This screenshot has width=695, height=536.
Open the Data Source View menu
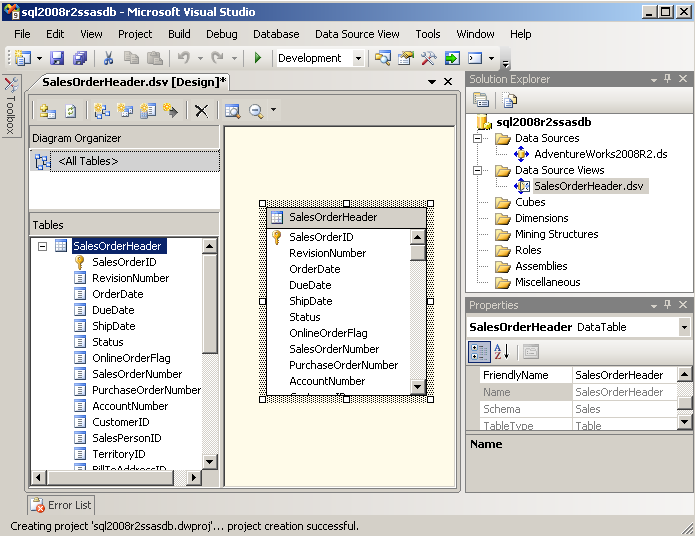coord(357,34)
